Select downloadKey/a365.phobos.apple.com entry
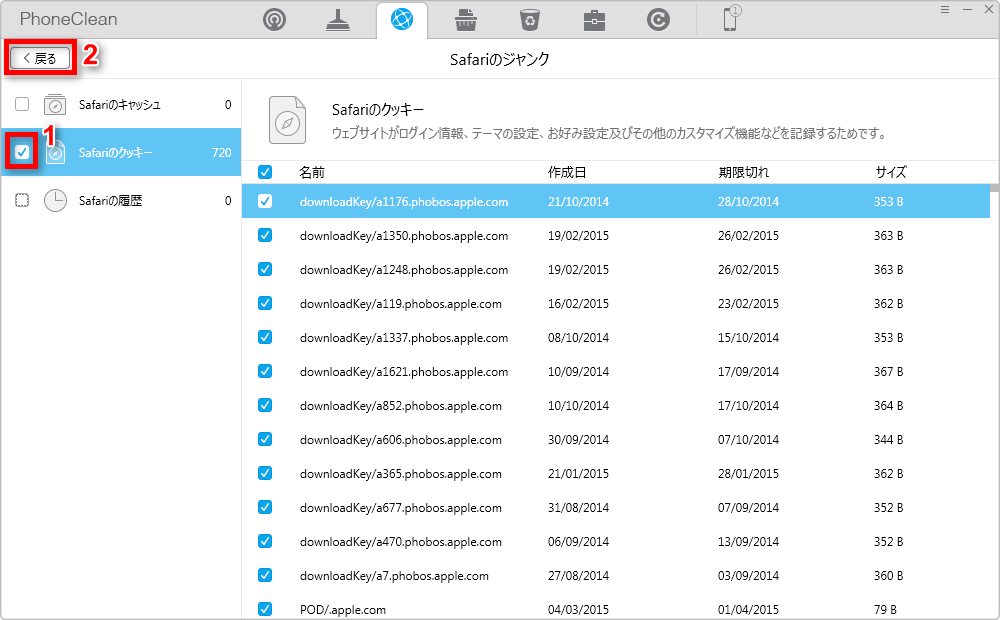This screenshot has width=1000, height=620. 401,474
